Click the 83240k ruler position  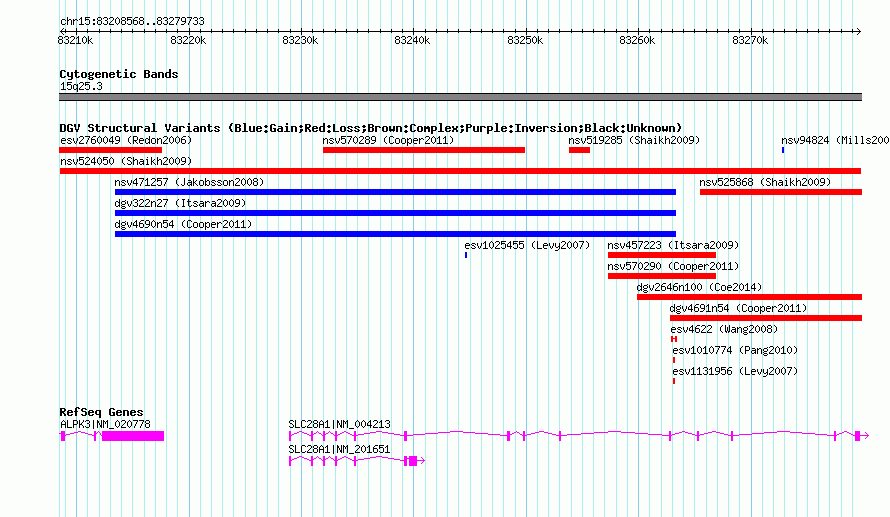[x=412, y=40]
